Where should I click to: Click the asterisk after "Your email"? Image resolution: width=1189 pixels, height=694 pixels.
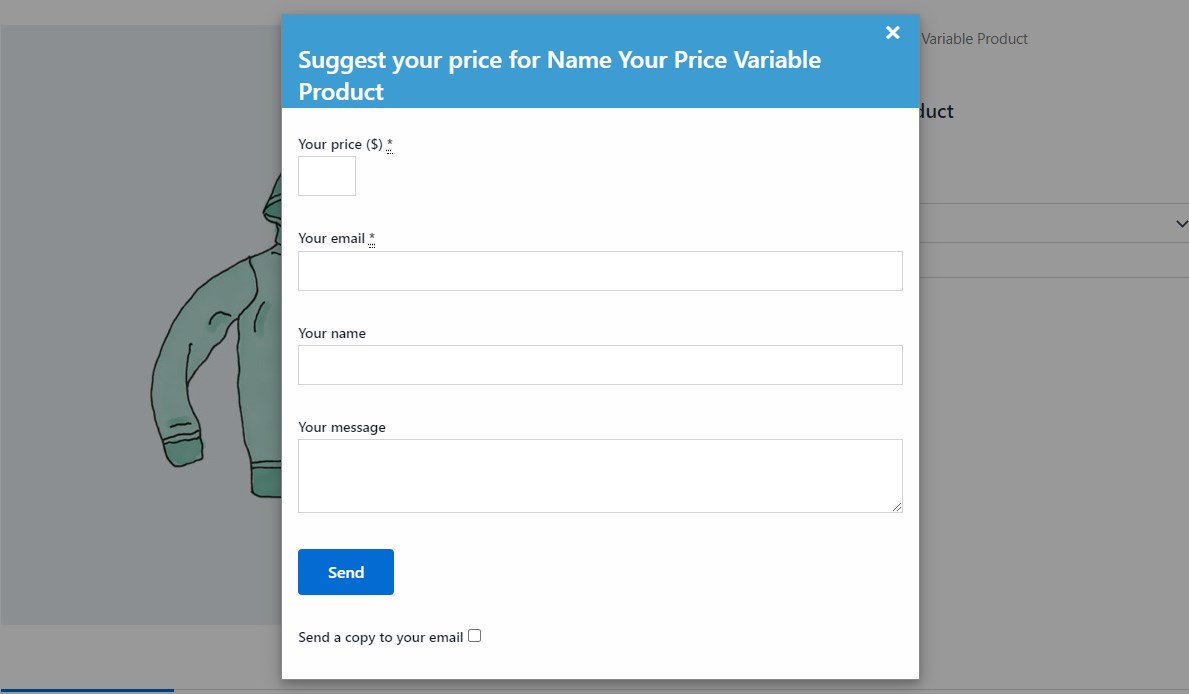pyautogui.click(x=371, y=237)
